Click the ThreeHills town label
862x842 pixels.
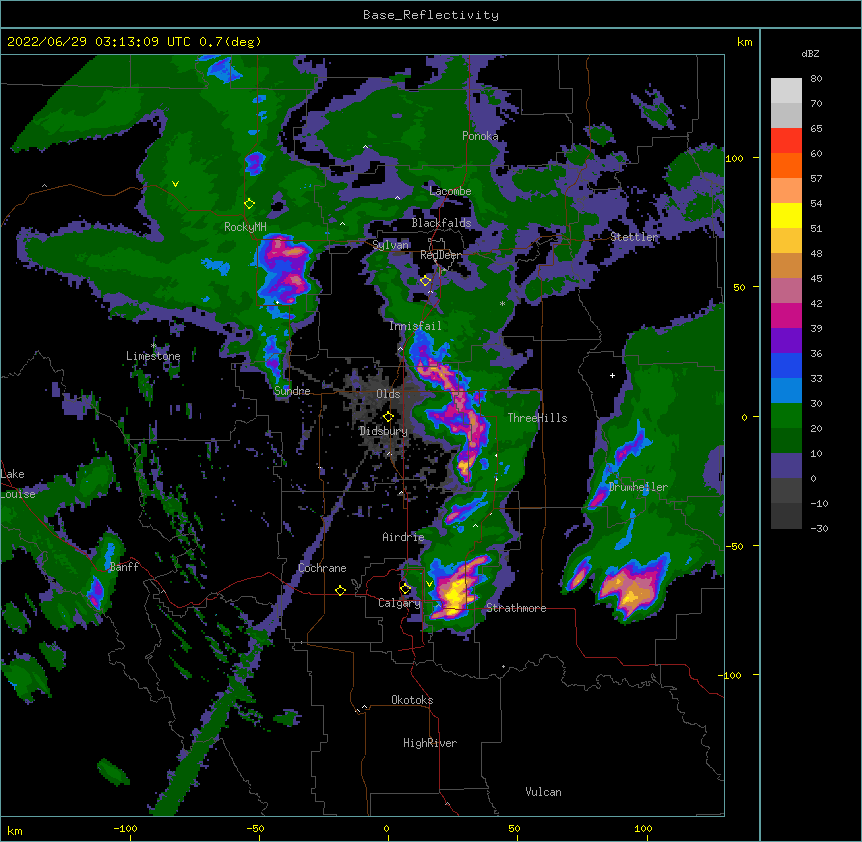tap(537, 418)
